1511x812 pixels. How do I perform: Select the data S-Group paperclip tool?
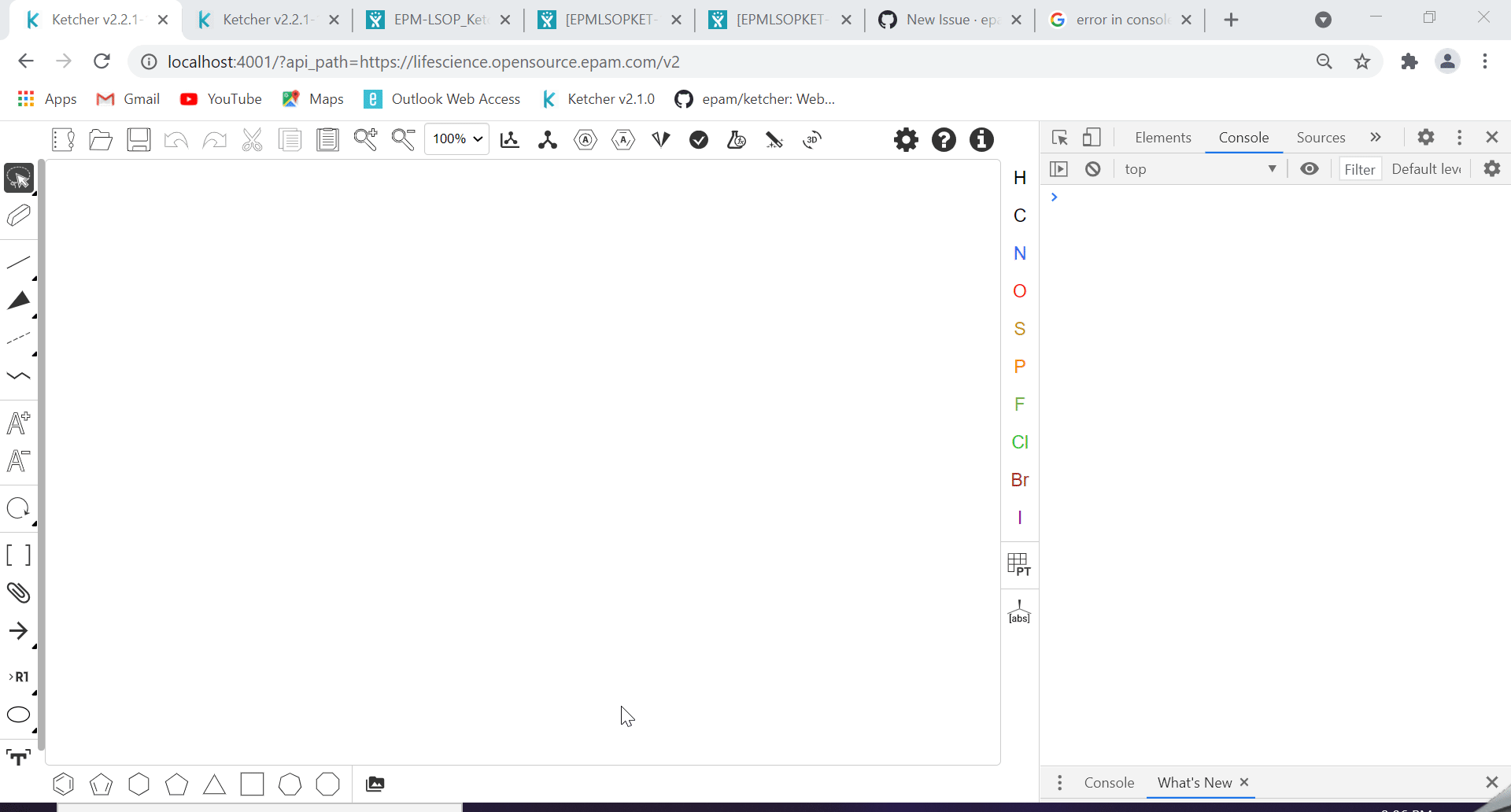pos(19,592)
